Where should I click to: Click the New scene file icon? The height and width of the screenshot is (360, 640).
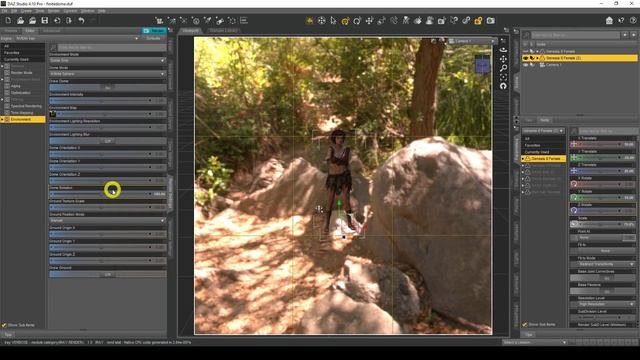(8, 20)
